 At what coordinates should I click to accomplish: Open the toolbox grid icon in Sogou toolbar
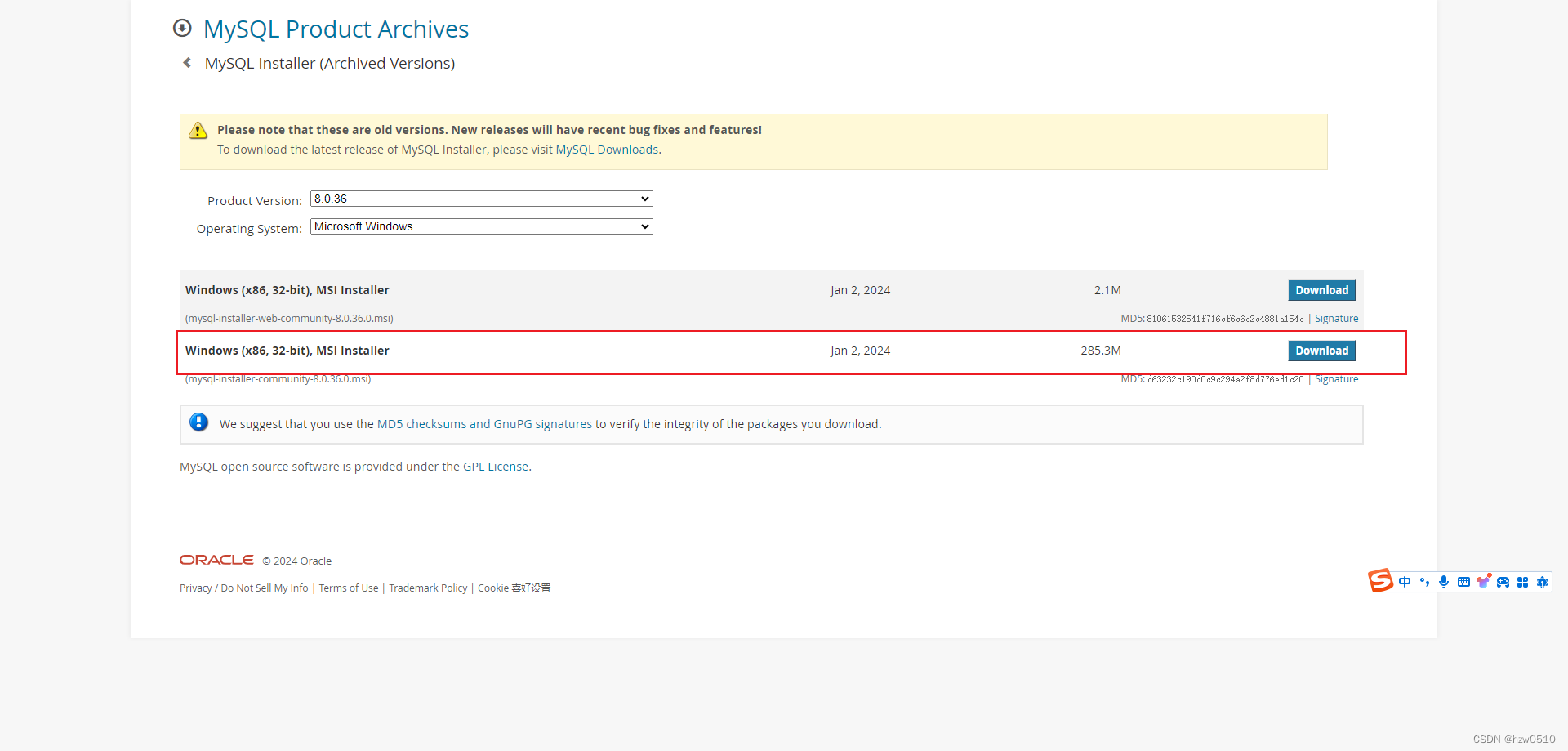pyautogui.click(x=1522, y=582)
